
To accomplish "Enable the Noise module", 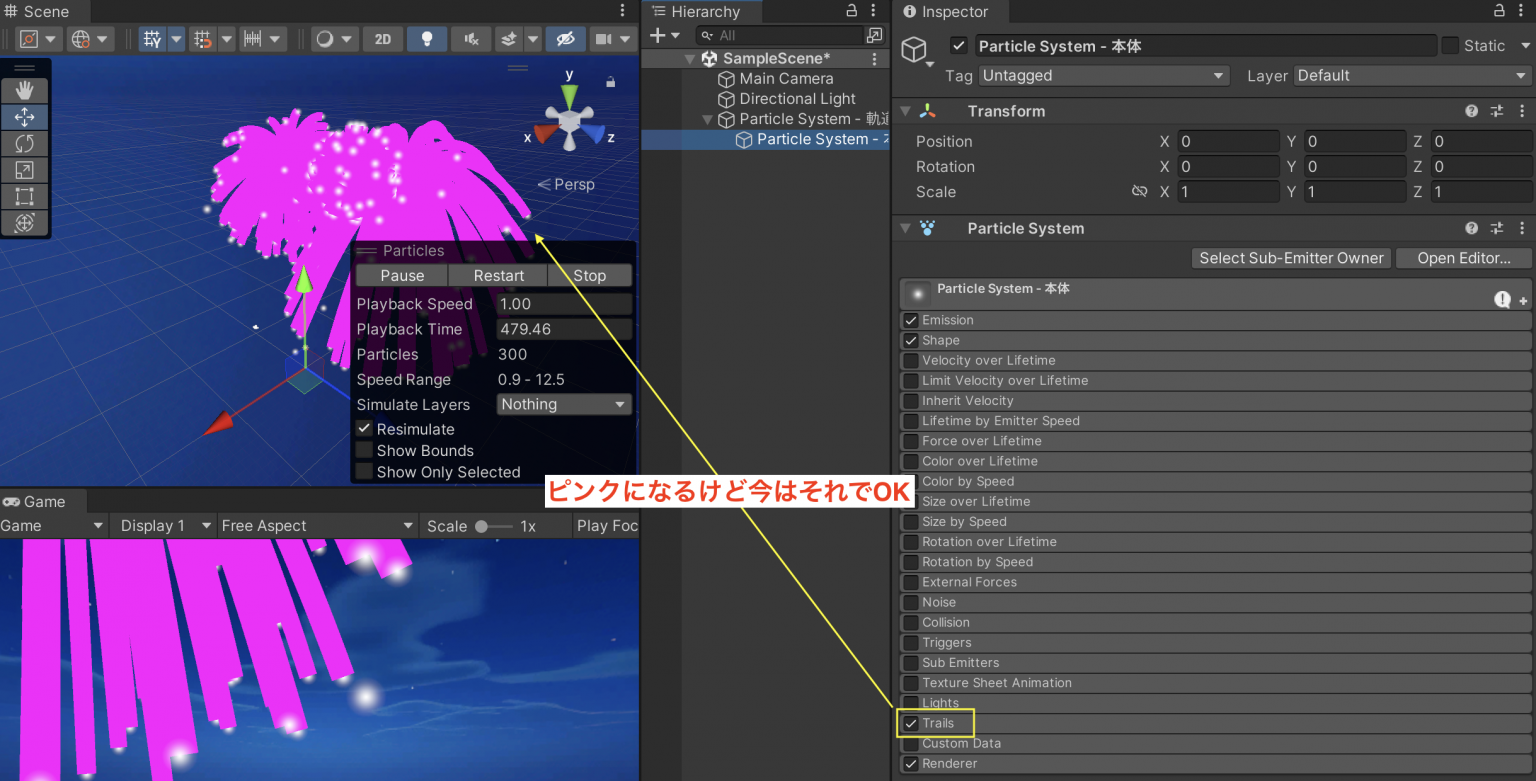I will (910, 602).
